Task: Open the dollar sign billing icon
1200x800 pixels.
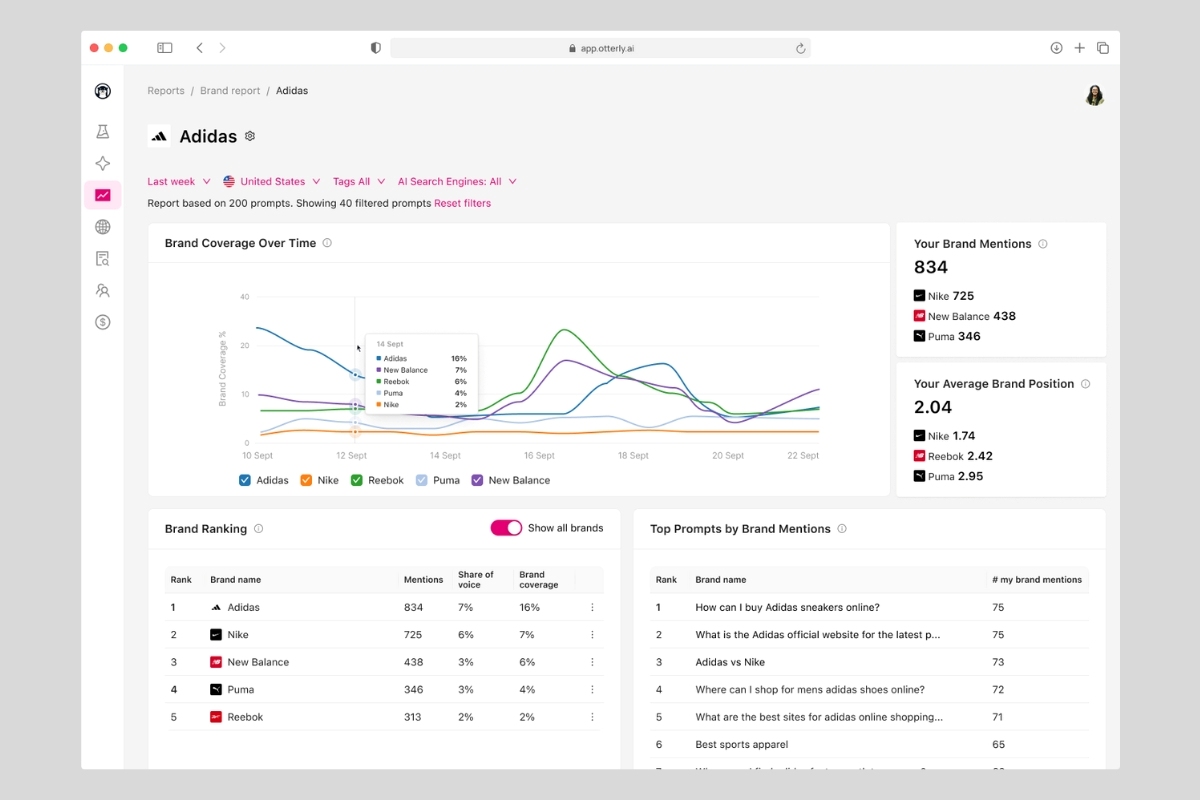Action: click(102, 322)
